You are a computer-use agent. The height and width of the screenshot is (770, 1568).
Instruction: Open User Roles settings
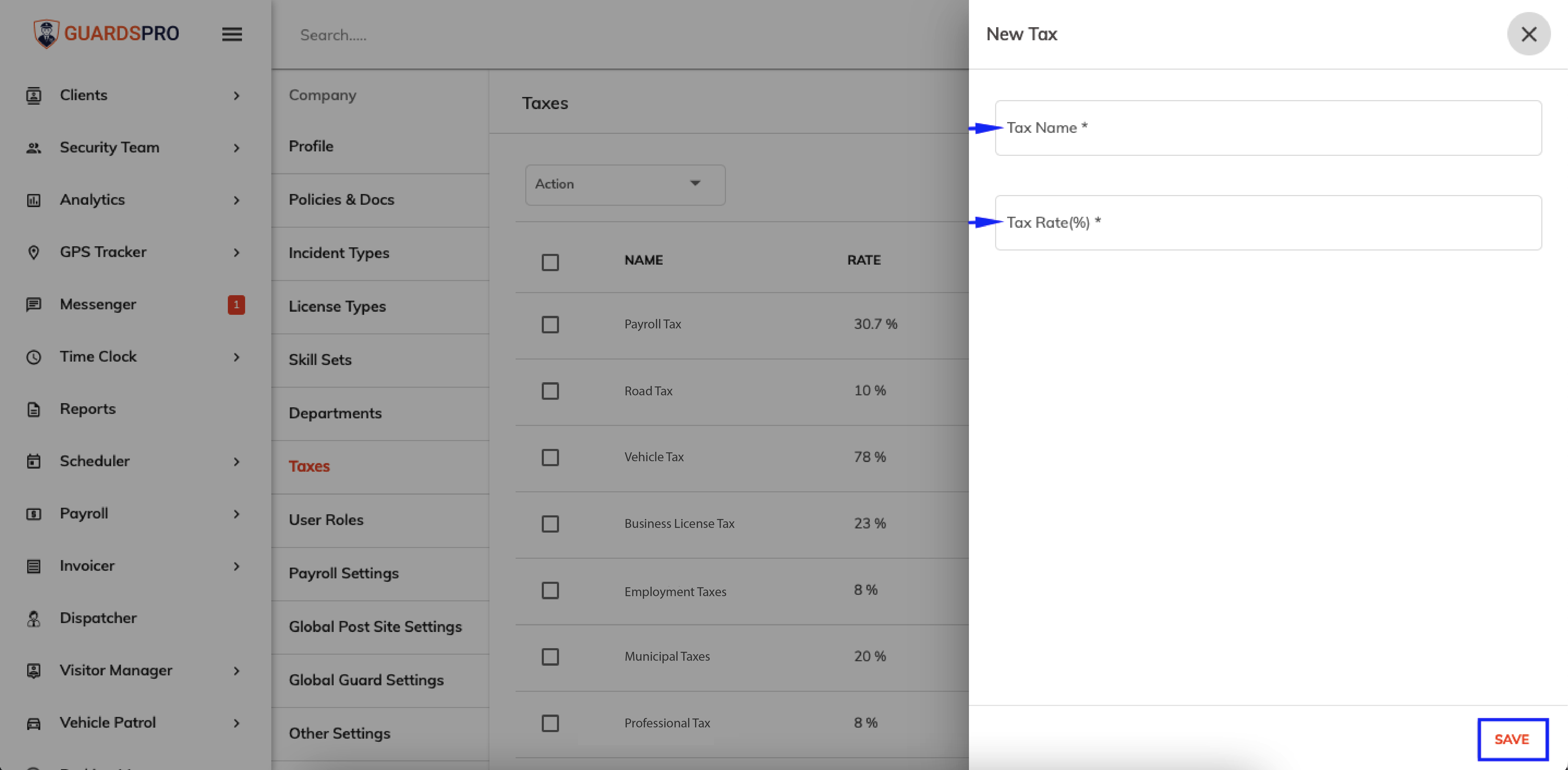380,520
